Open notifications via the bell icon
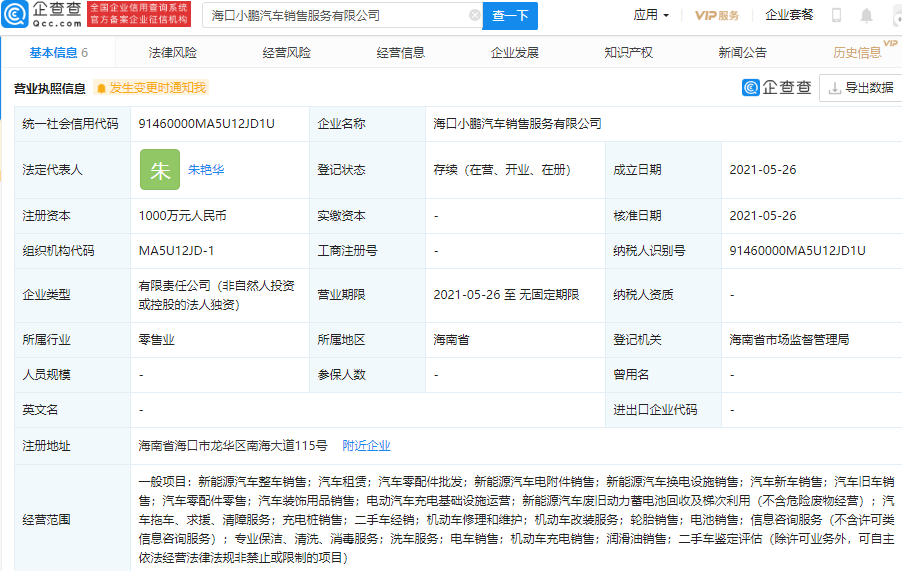This screenshot has height=571, width=902. tap(866, 15)
